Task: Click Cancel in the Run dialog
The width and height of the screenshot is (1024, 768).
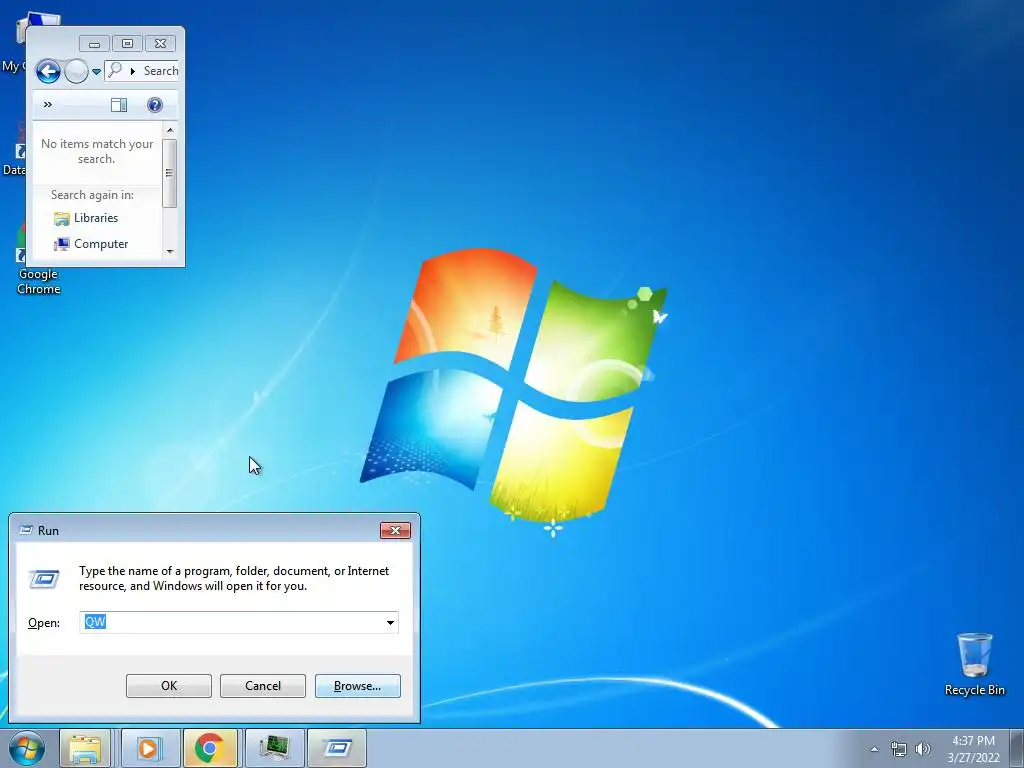Action: (x=263, y=686)
